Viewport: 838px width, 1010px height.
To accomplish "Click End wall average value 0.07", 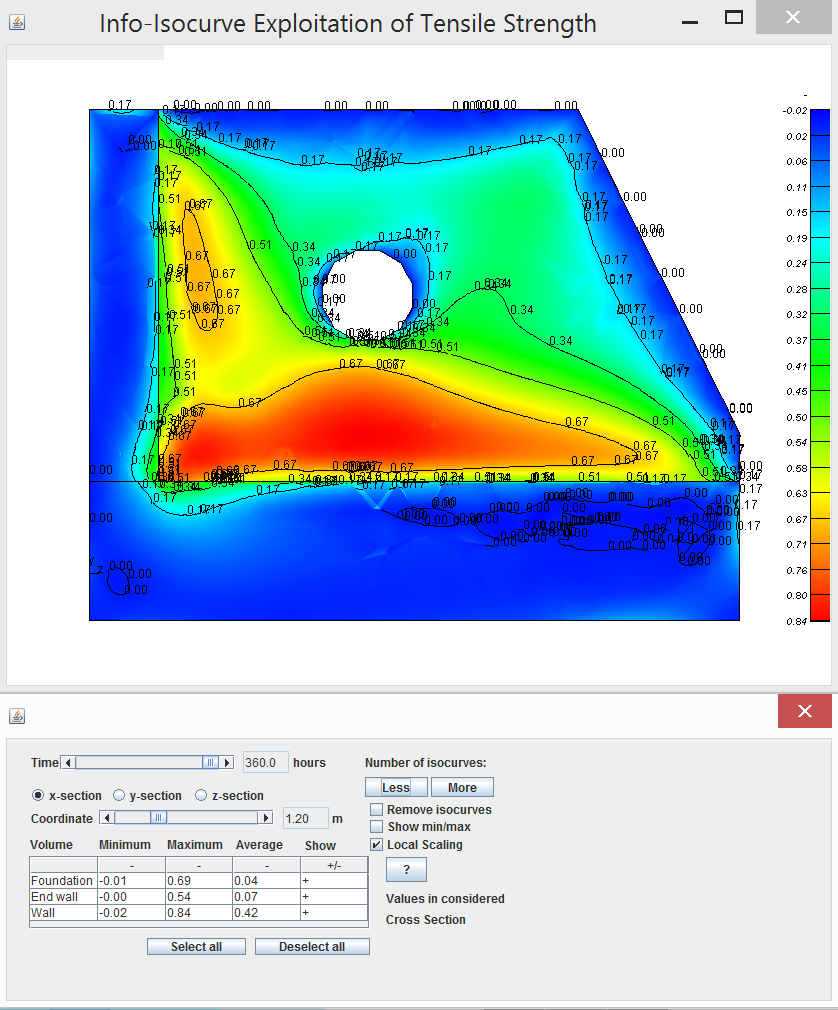I will coord(267,897).
